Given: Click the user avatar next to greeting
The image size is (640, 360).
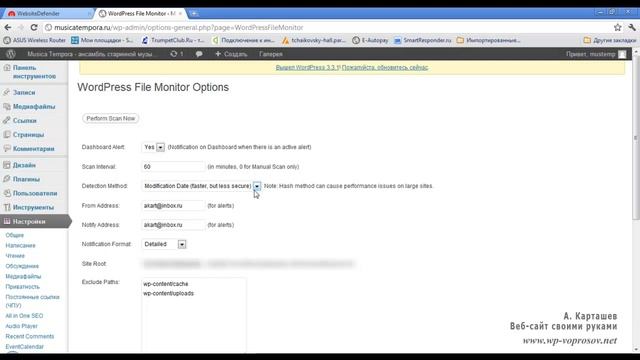Looking at the screenshot, I should (622, 54).
